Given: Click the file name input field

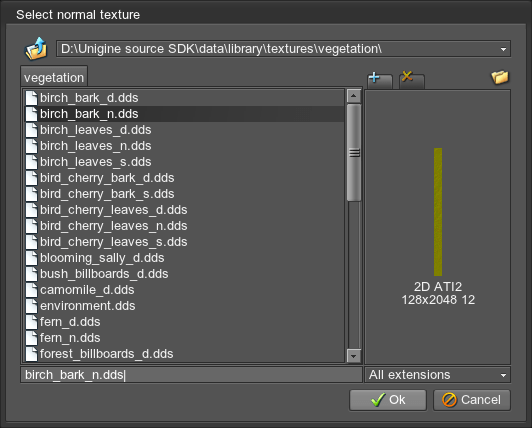Looking at the screenshot, I should tap(191, 375).
